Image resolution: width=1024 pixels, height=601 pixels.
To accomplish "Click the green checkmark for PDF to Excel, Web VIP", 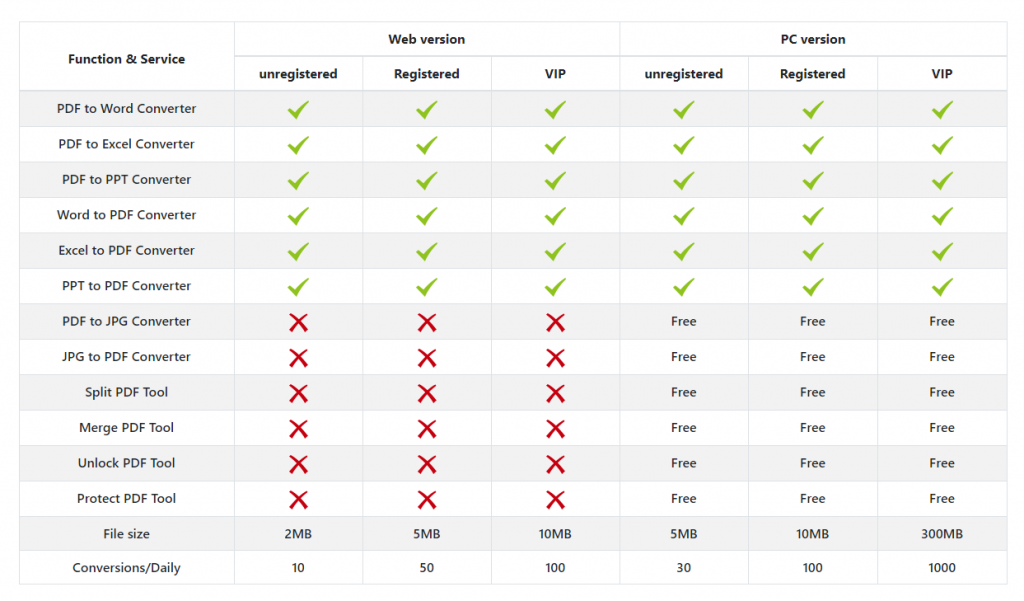I will (555, 145).
